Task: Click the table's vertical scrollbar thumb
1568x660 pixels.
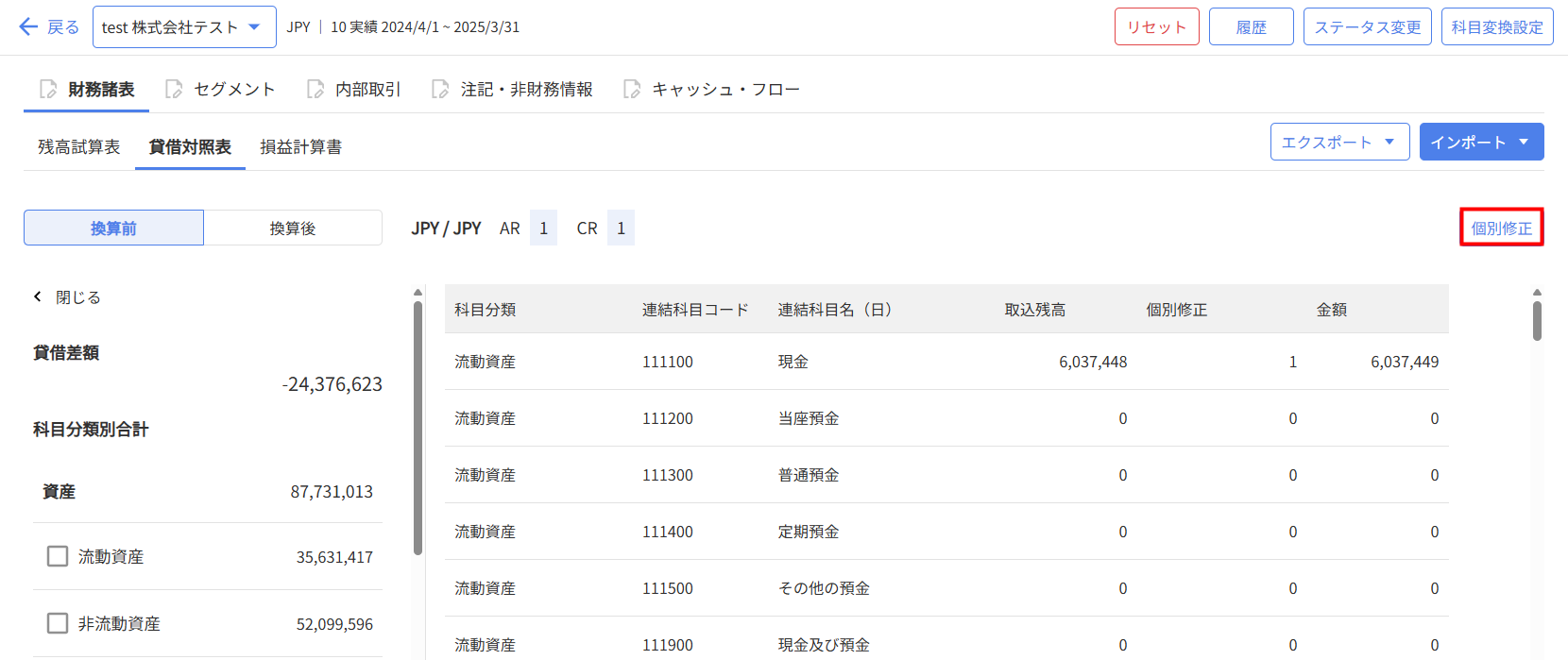Action: [1537, 321]
